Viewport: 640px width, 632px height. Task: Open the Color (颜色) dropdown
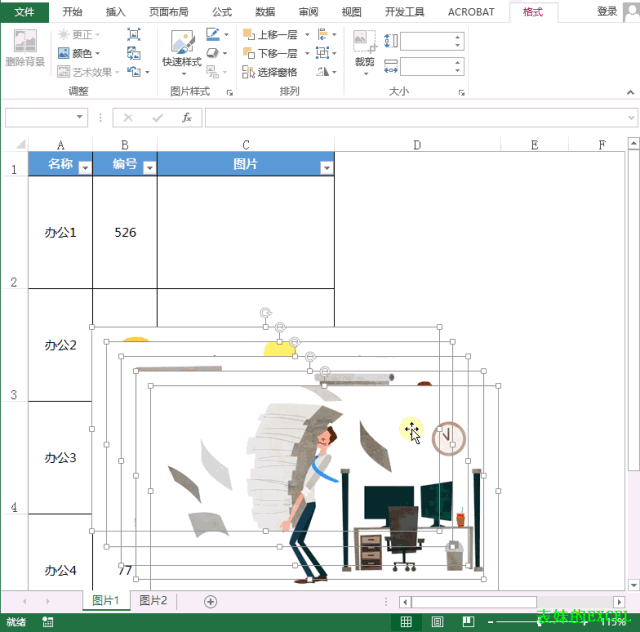click(79, 53)
